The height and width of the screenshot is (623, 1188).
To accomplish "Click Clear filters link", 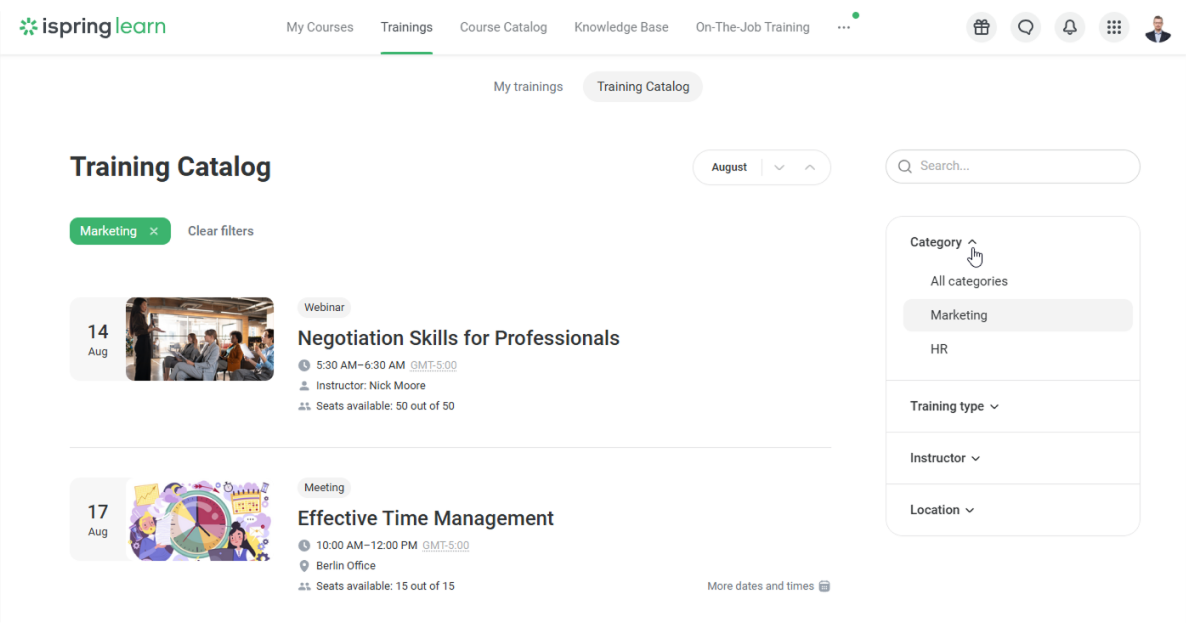I will [x=221, y=231].
